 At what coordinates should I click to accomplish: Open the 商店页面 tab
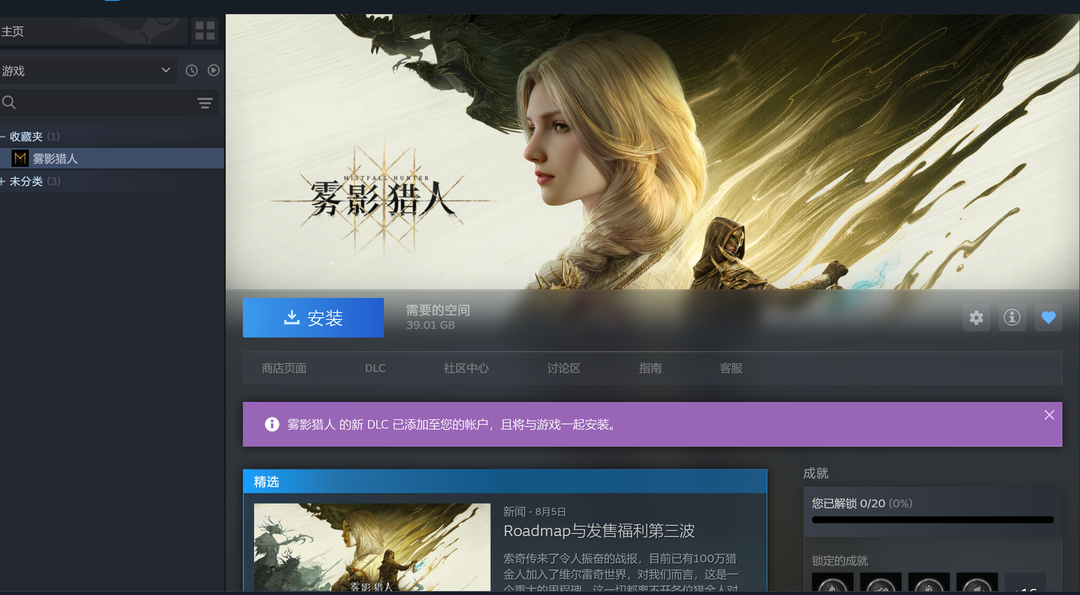284,368
